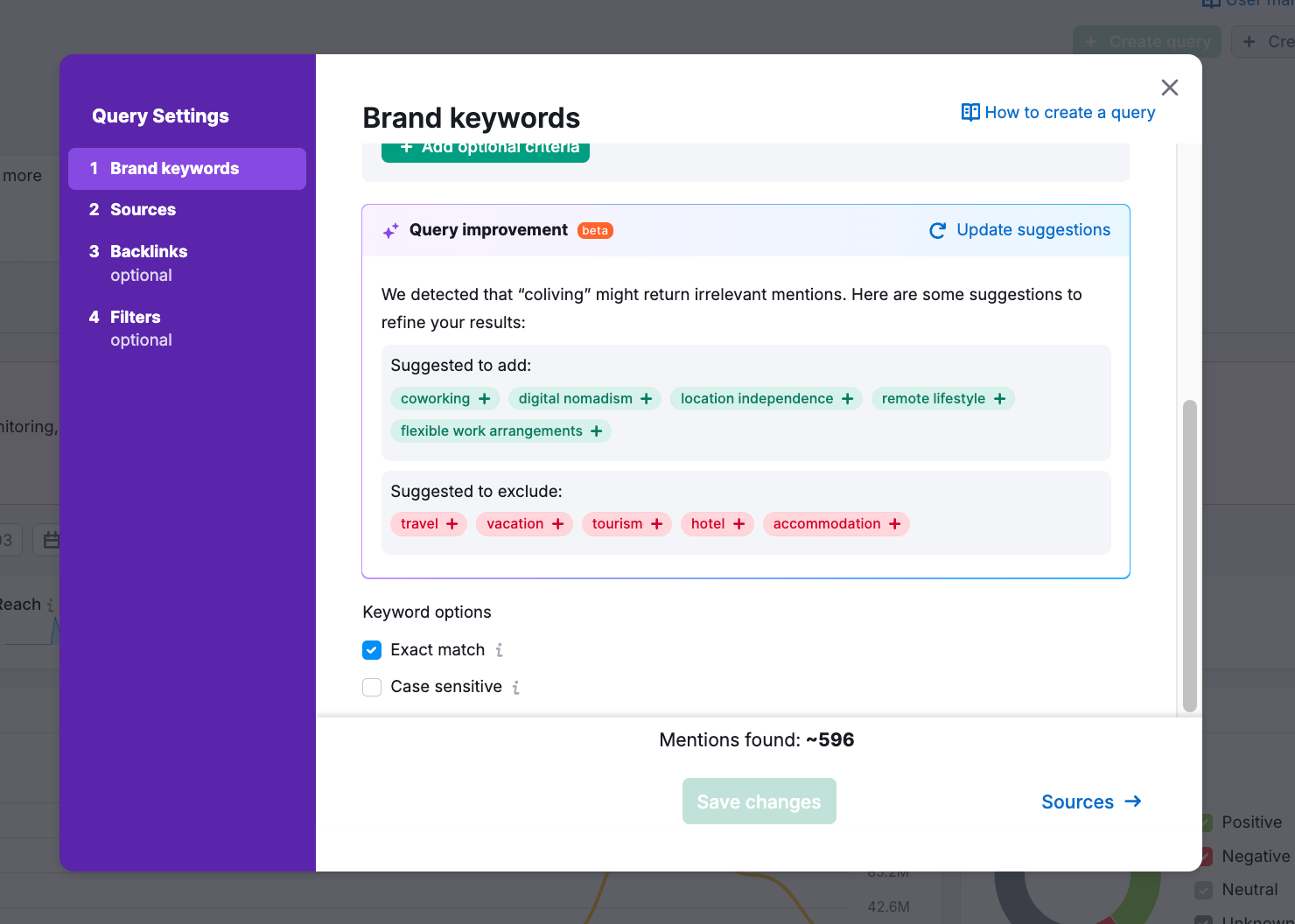
Task: Uncheck the Exact match checkbox
Action: coord(372,649)
